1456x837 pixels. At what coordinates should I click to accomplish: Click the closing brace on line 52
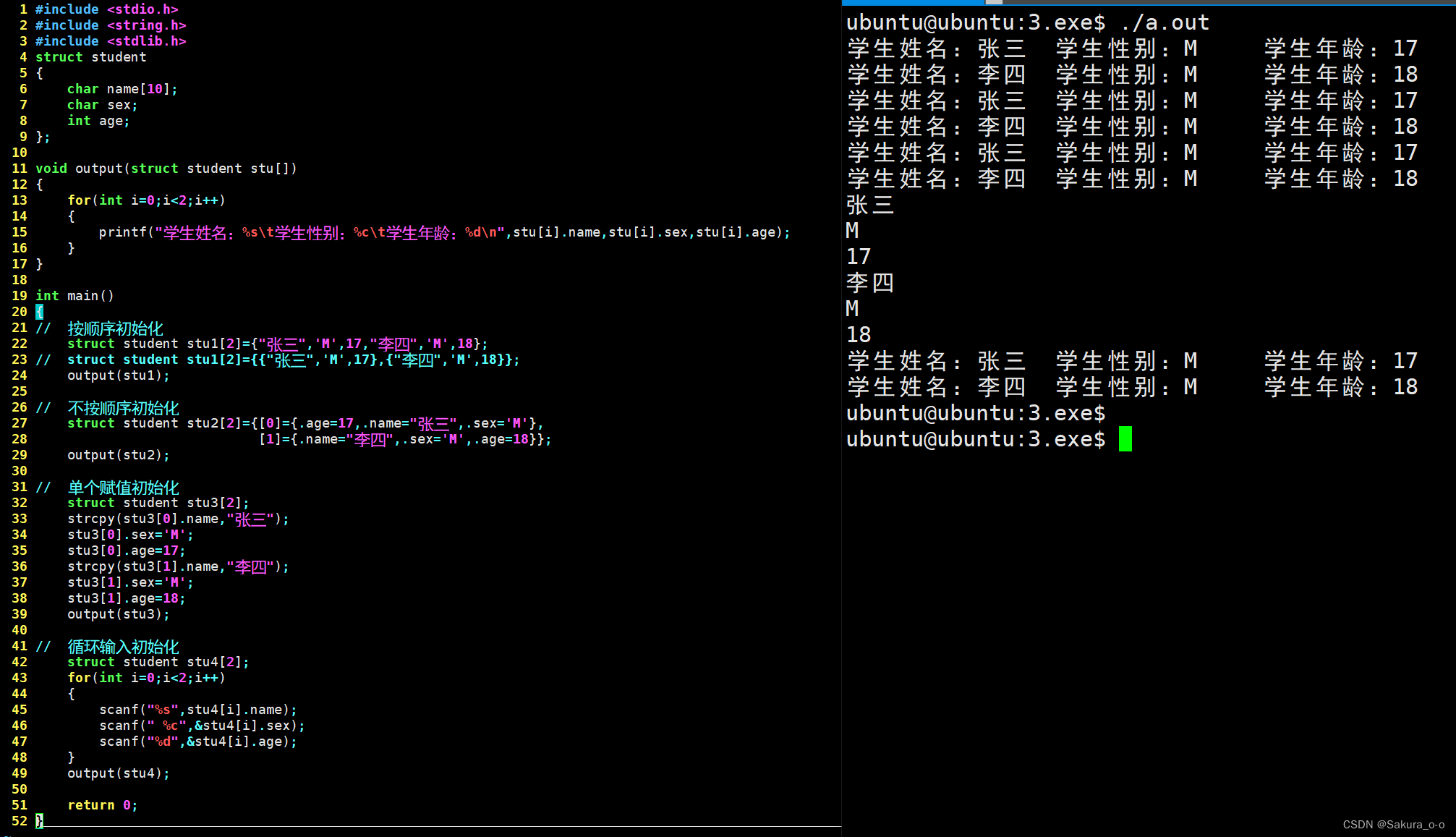pyautogui.click(x=40, y=820)
